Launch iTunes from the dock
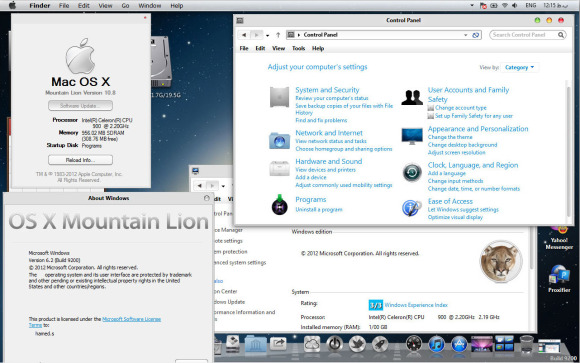 coord(436,344)
